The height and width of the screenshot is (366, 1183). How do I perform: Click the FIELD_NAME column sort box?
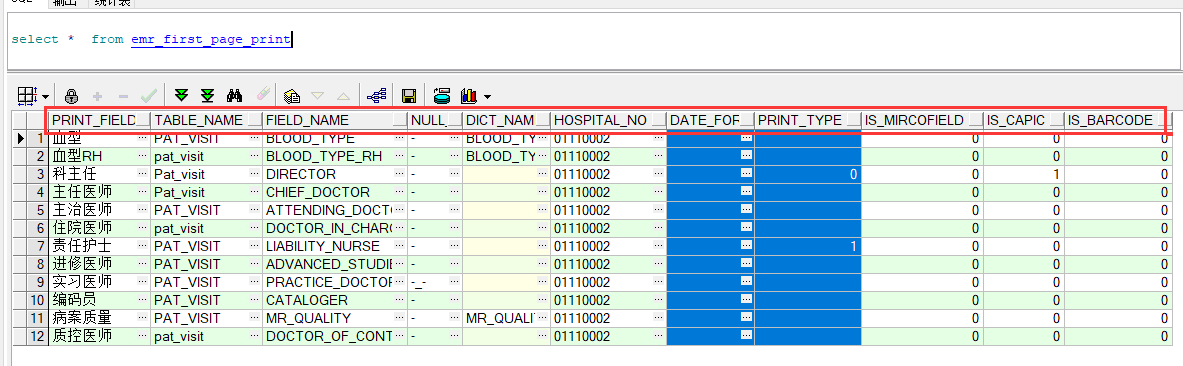pyautogui.click(x=399, y=121)
